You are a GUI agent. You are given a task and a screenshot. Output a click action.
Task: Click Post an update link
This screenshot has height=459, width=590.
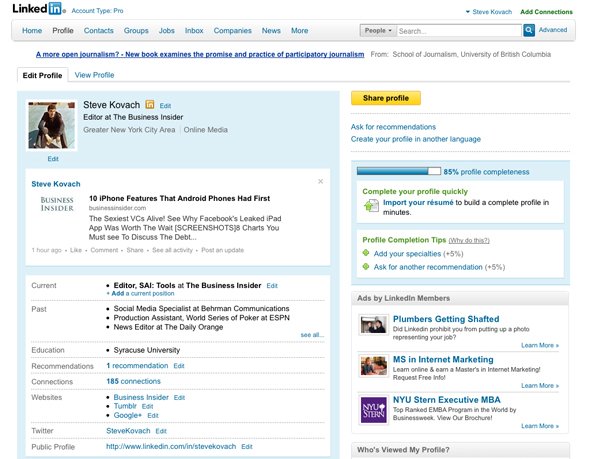point(222,250)
